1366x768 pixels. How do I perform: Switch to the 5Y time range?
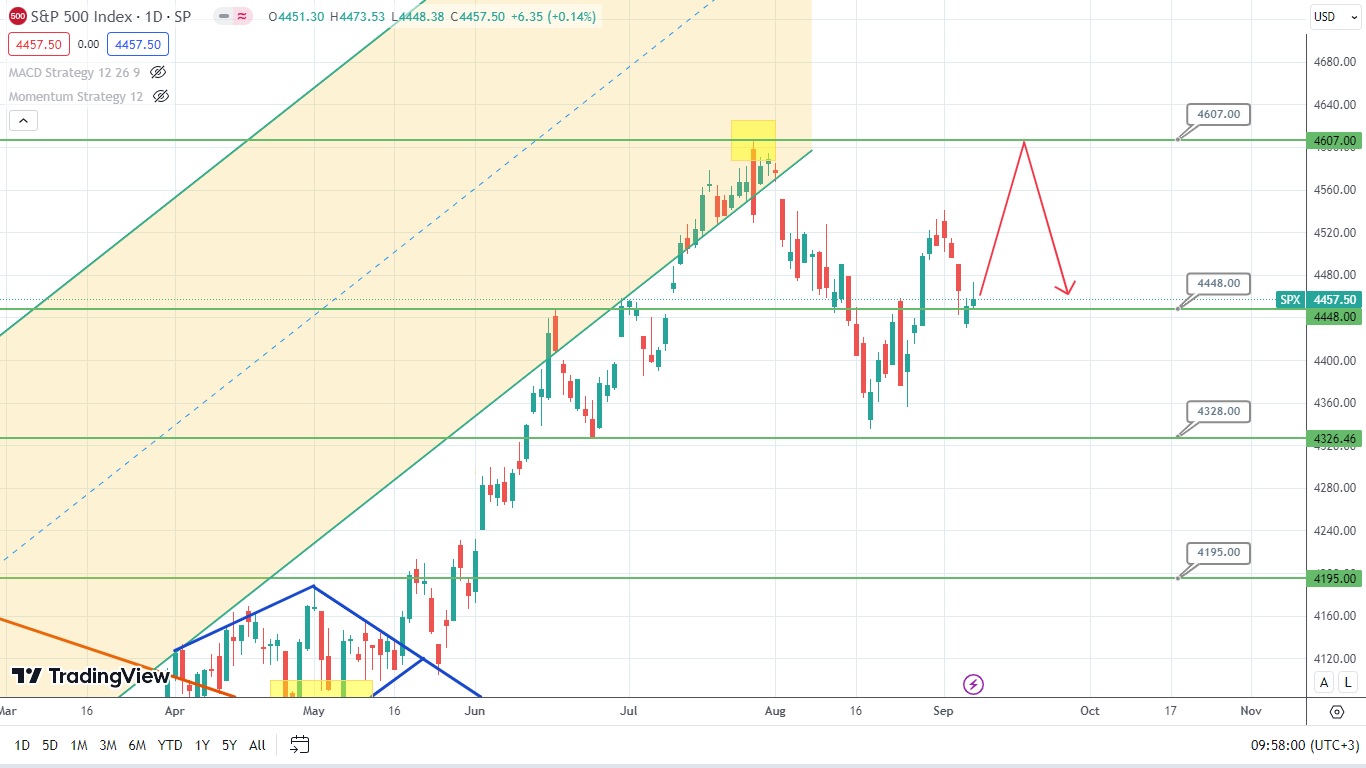[229, 745]
